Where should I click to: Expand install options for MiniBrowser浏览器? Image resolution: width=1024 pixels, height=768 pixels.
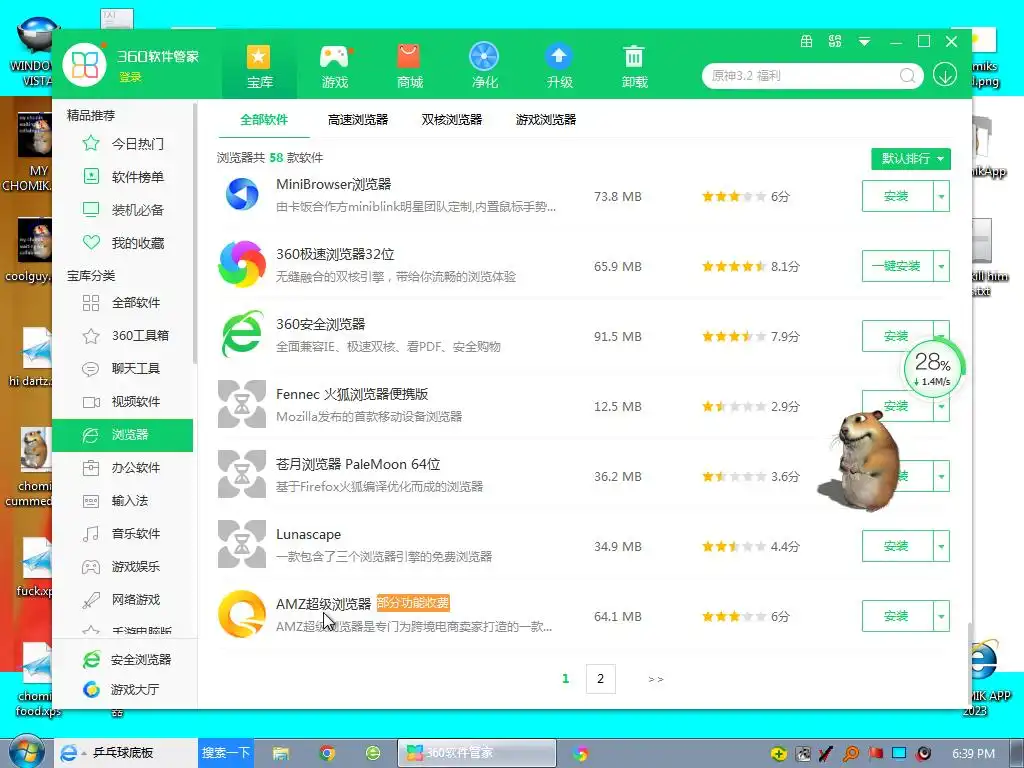coord(941,196)
